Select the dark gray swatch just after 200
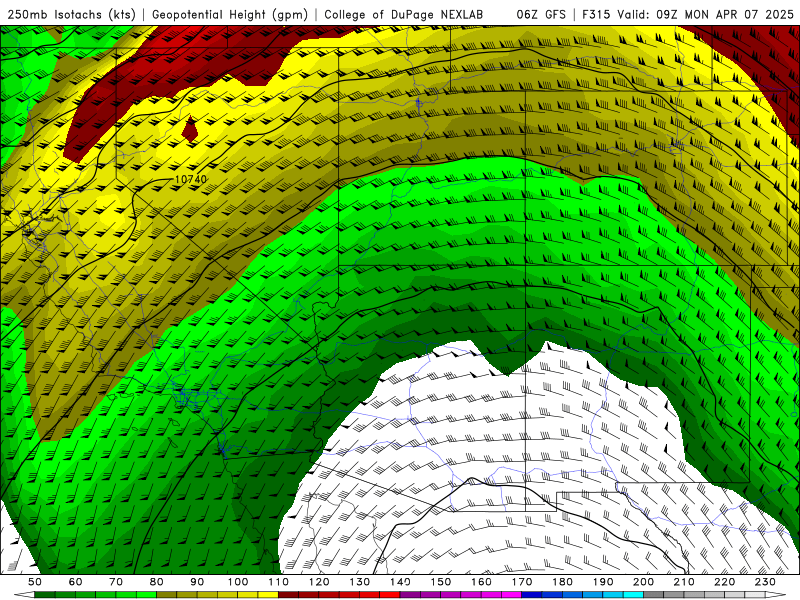 pos(654,595)
